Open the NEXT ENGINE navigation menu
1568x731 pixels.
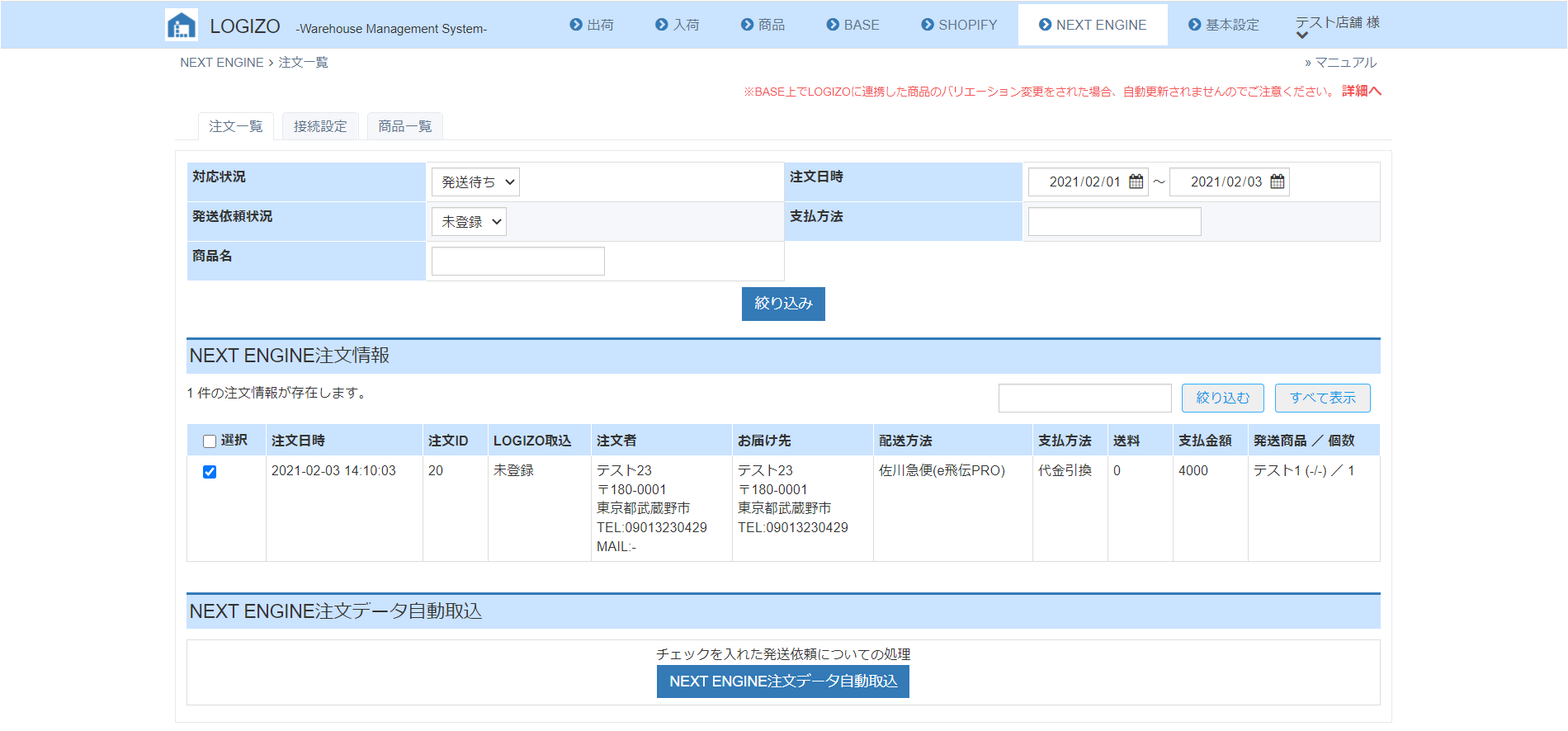(1093, 25)
